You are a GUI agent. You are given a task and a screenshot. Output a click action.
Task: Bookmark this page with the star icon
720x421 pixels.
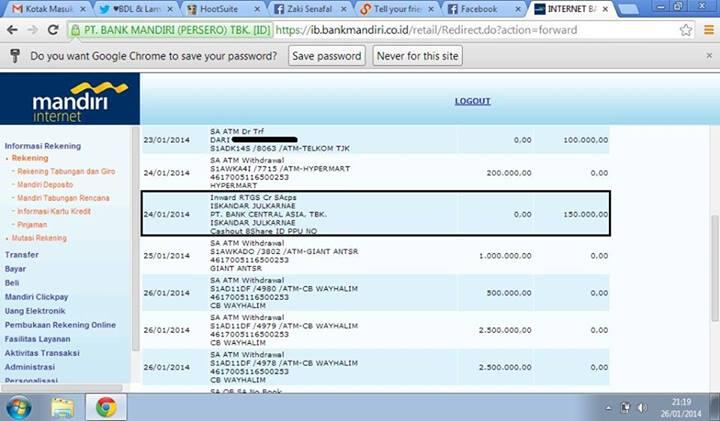[686, 30]
